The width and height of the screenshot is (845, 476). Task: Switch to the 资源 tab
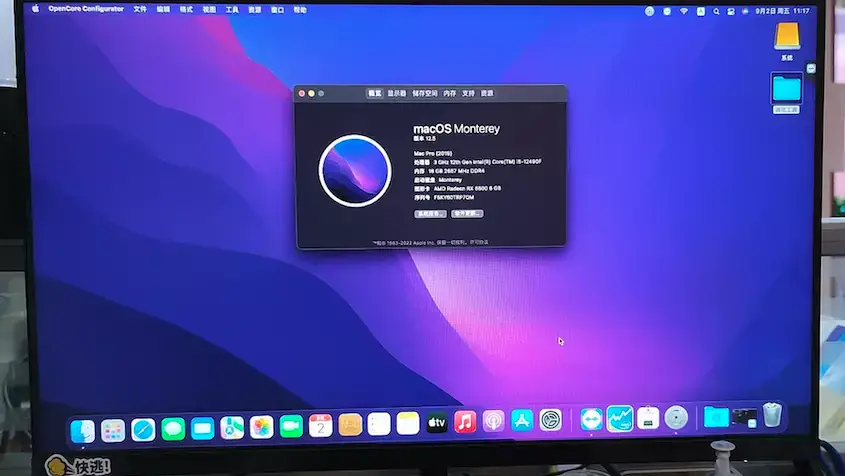(487, 93)
